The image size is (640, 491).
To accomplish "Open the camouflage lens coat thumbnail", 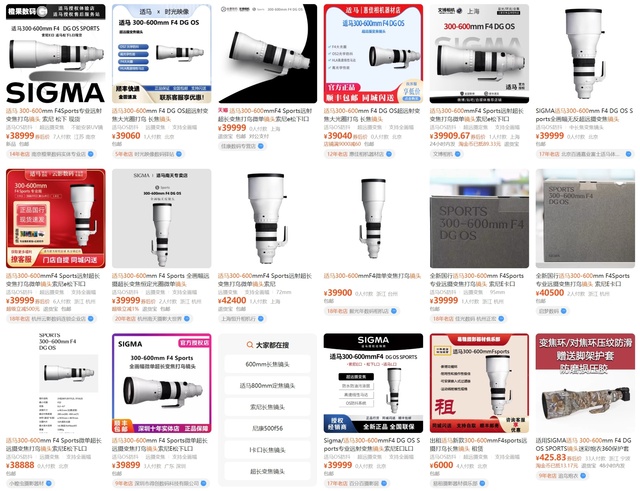I will point(585,383).
